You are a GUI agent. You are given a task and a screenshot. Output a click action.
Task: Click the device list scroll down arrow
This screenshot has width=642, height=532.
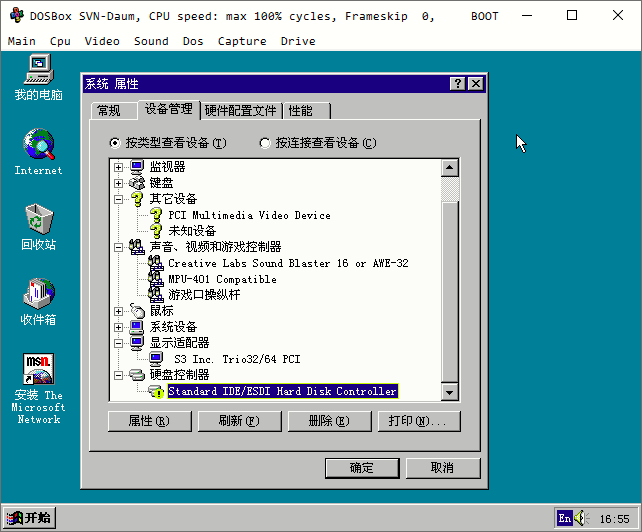[x=450, y=392]
